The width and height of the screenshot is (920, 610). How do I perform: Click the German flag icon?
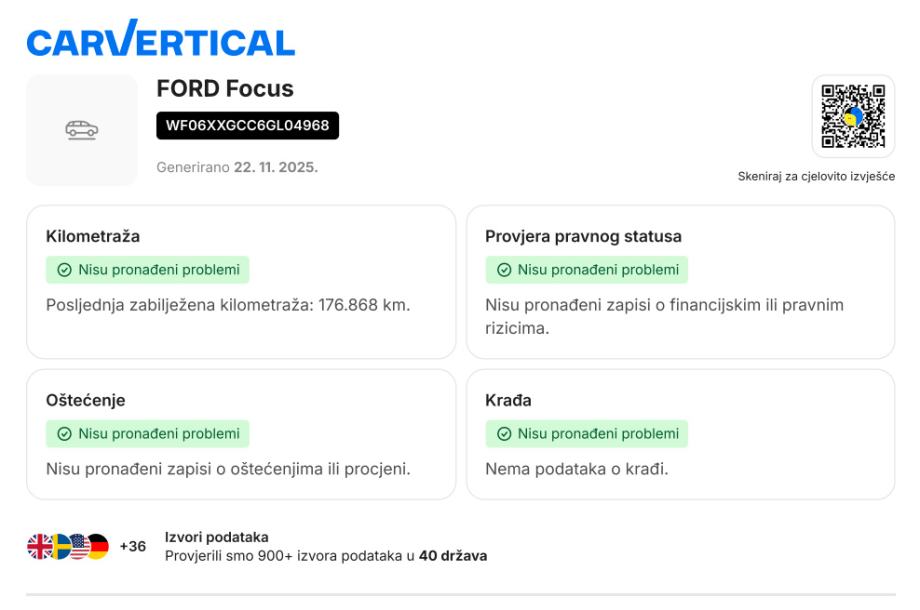click(97, 547)
